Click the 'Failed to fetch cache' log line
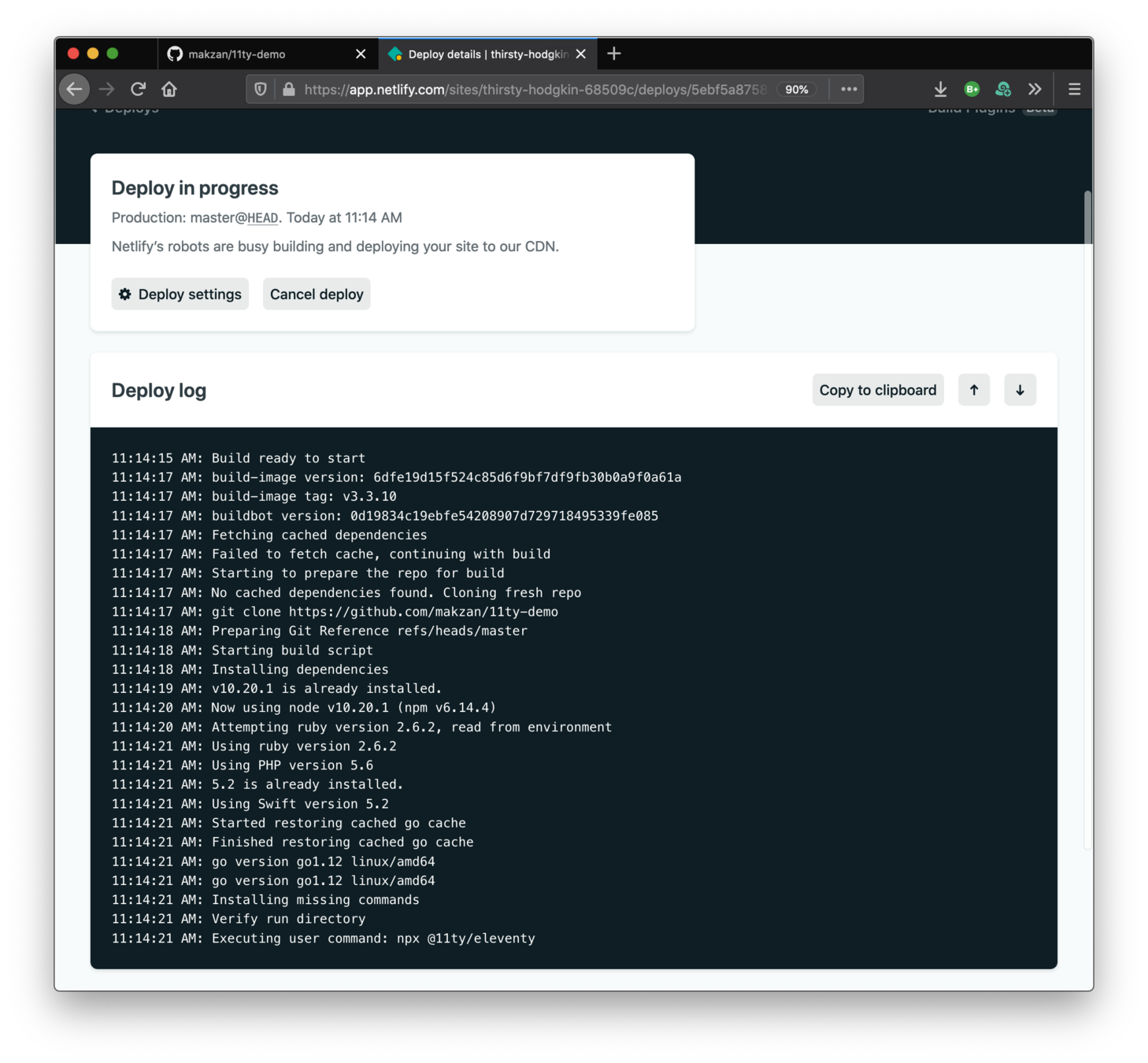 coord(331,554)
